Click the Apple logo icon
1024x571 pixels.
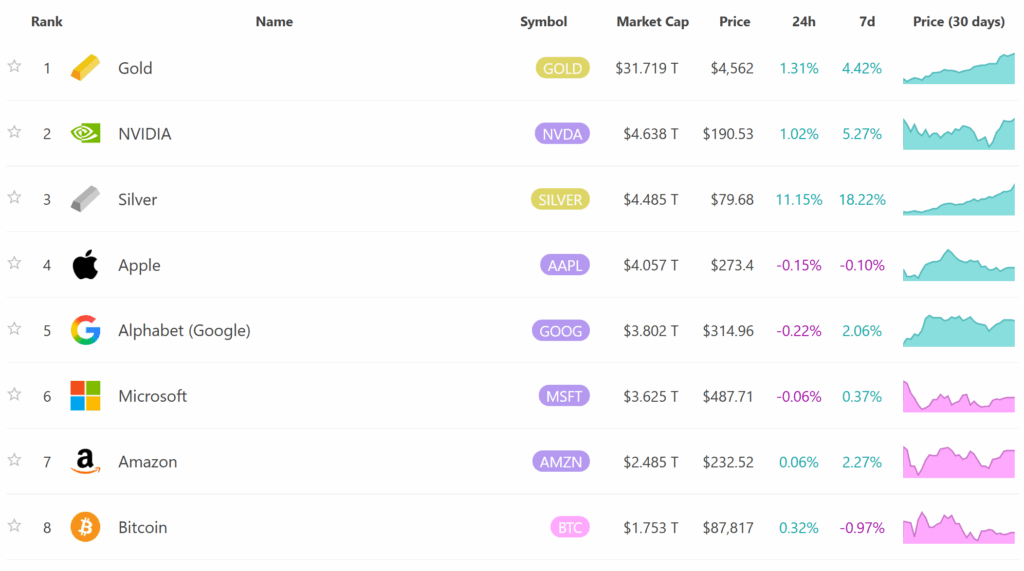85,265
